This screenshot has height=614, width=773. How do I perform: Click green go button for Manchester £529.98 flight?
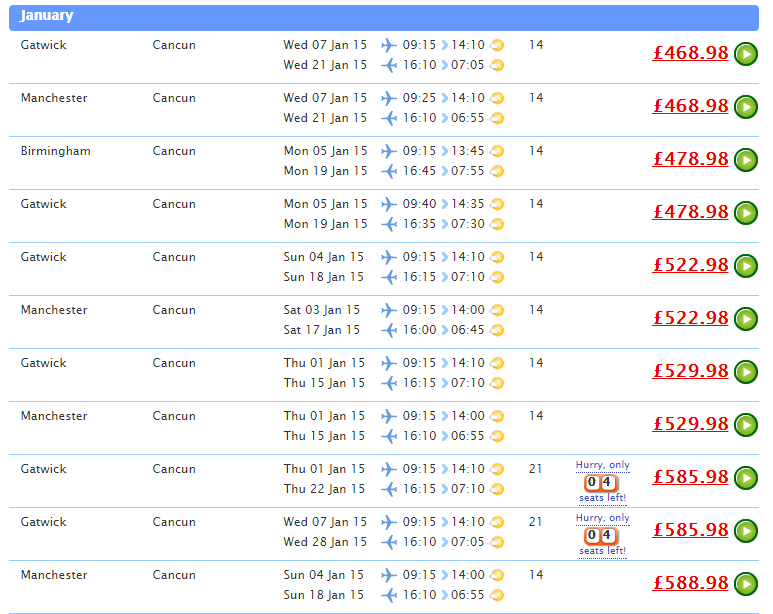746,425
